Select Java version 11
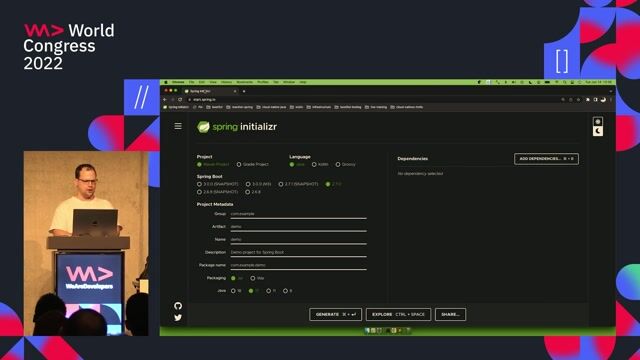Image resolution: width=640 pixels, height=360 pixels. 271,291
